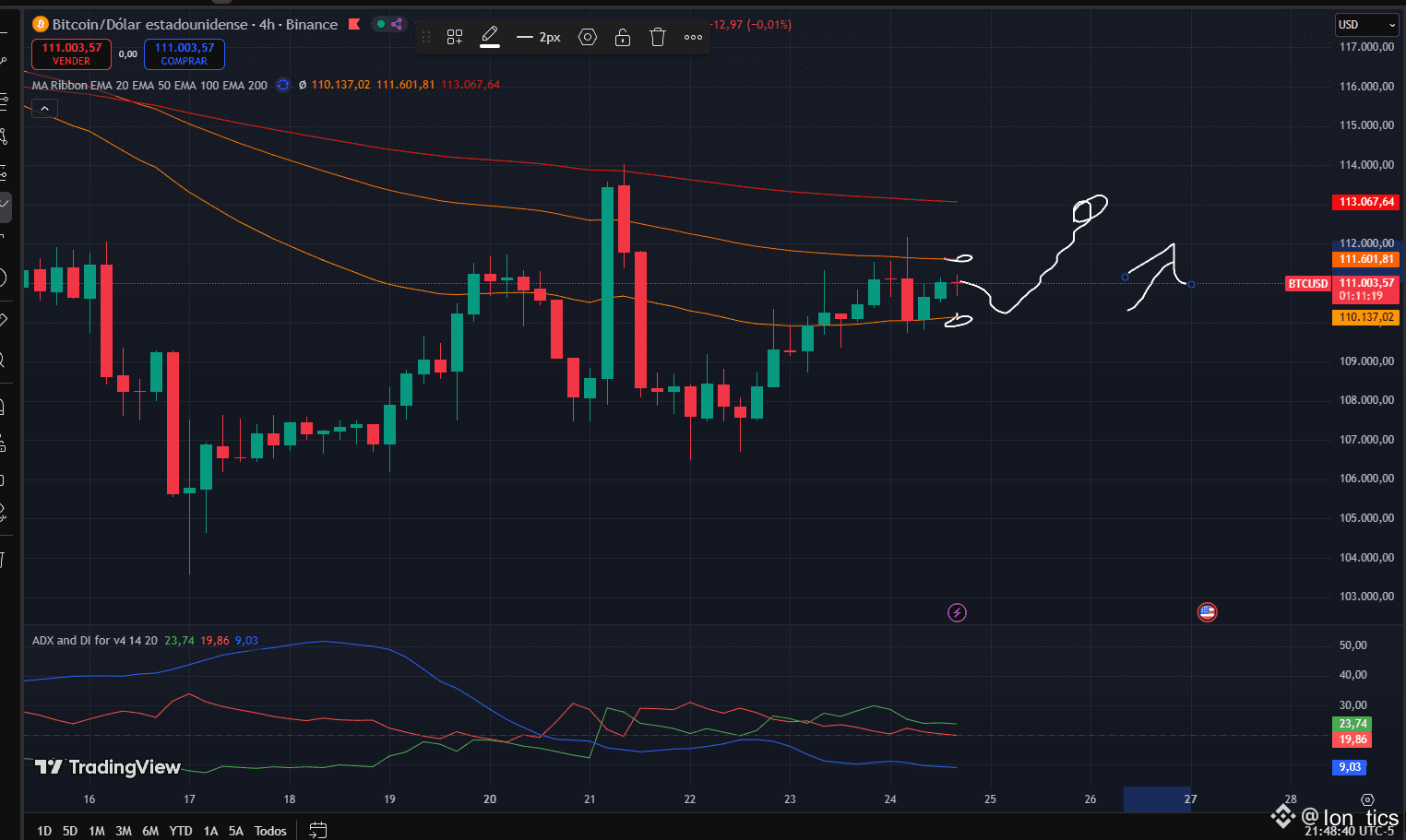Select the 1M time range

97,831
